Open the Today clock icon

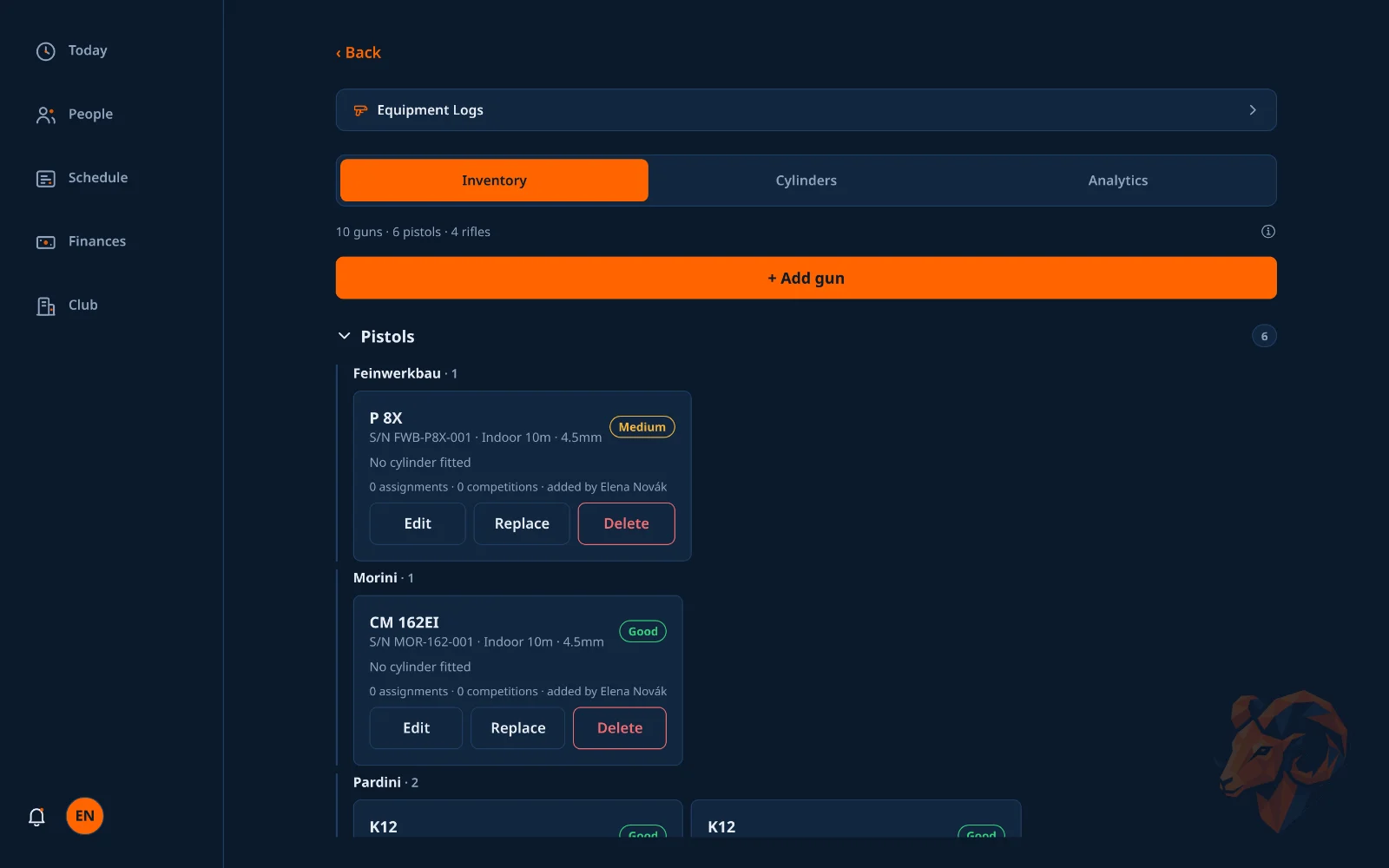[46, 51]
